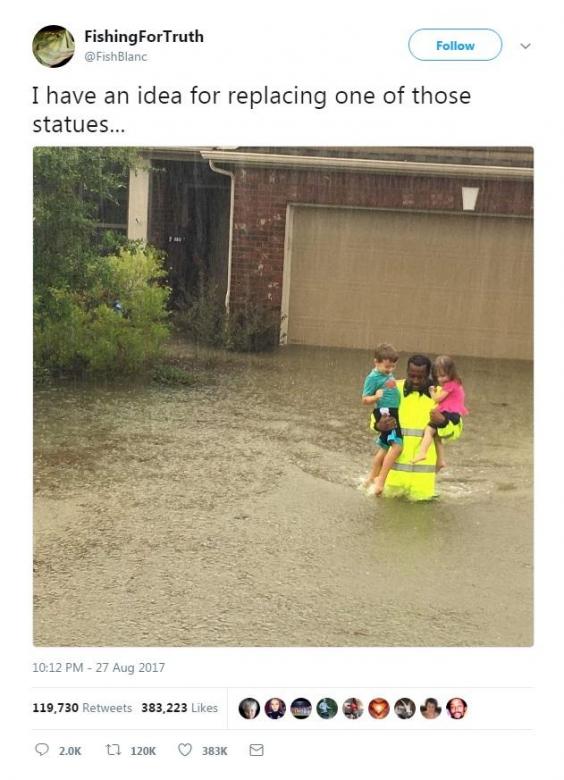Like the tweet with the heart icon

185,749
